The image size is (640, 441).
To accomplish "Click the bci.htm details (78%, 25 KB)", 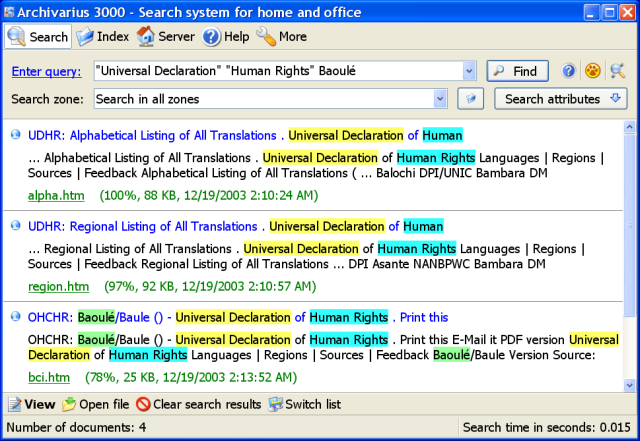I will click(x=191, y=377).
